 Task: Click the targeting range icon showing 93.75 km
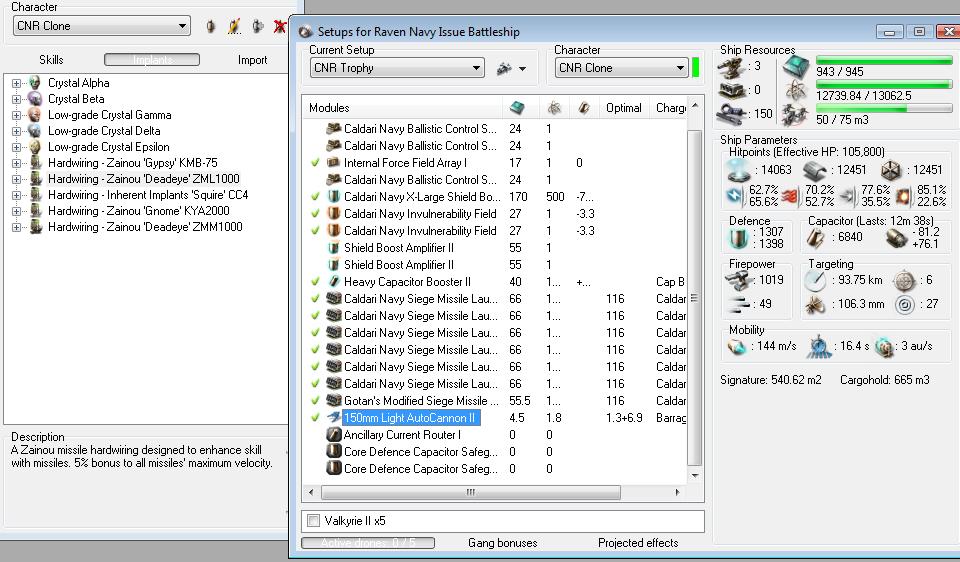pyautogui.click(x=816, y=280)
